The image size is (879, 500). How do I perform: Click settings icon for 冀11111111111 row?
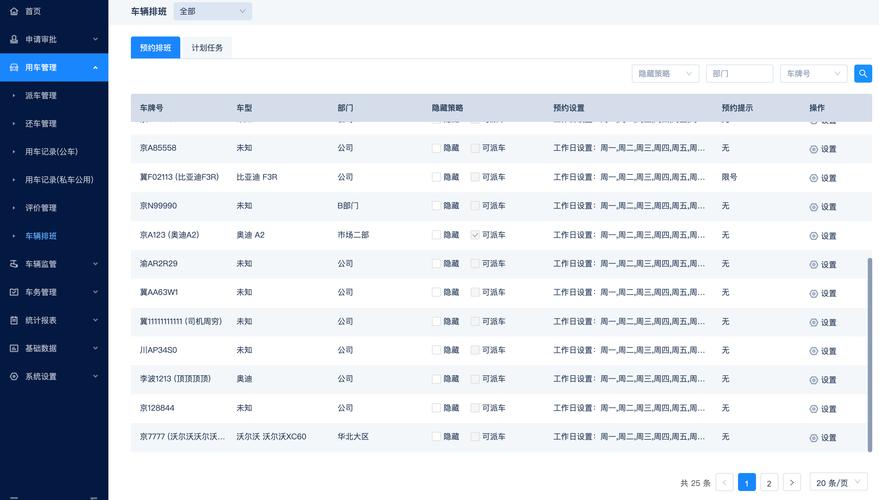pos(813,322)
